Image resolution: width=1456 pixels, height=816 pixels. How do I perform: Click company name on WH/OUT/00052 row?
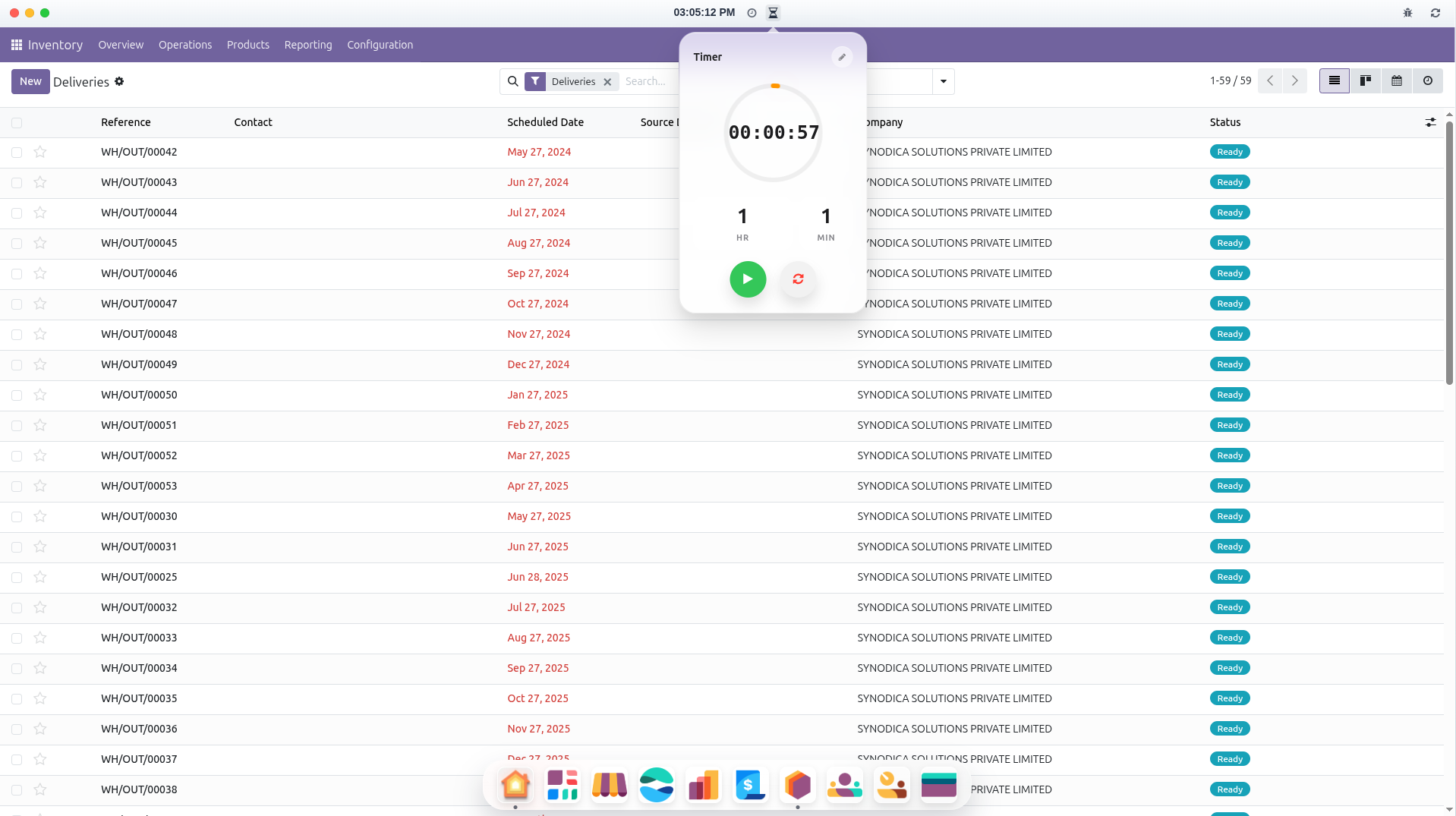coord(954,455)
